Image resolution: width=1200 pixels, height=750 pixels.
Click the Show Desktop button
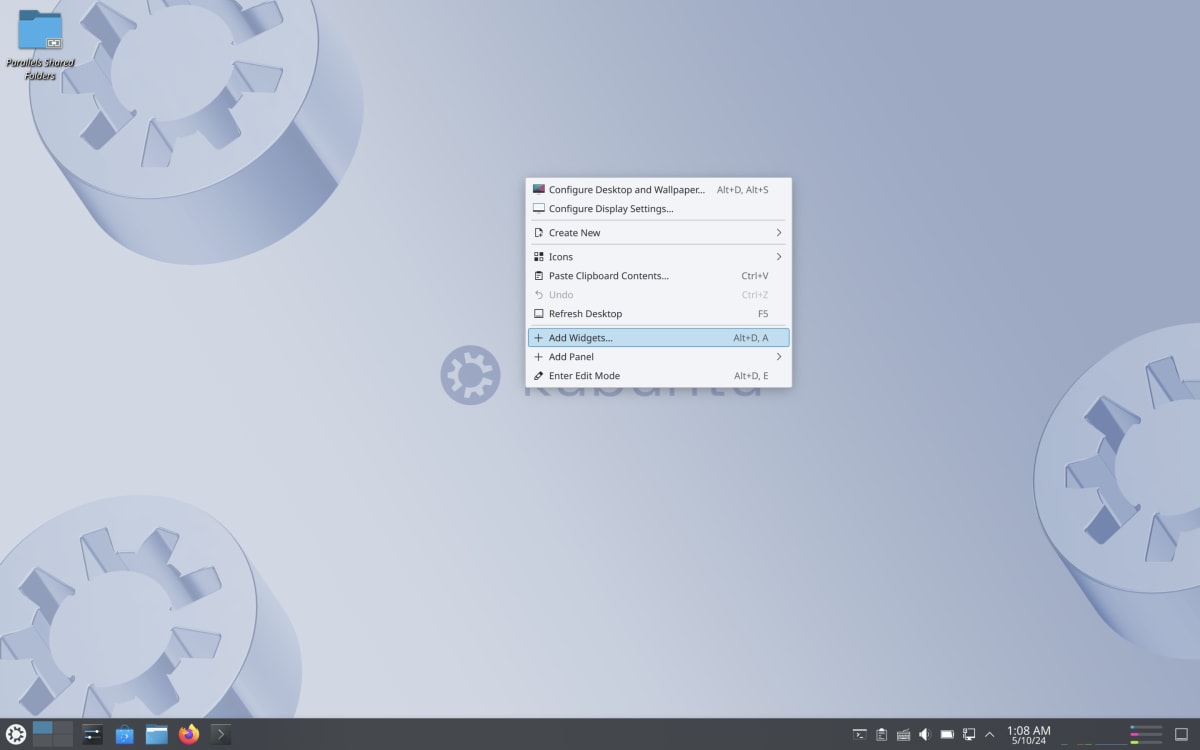point(1181,735)
